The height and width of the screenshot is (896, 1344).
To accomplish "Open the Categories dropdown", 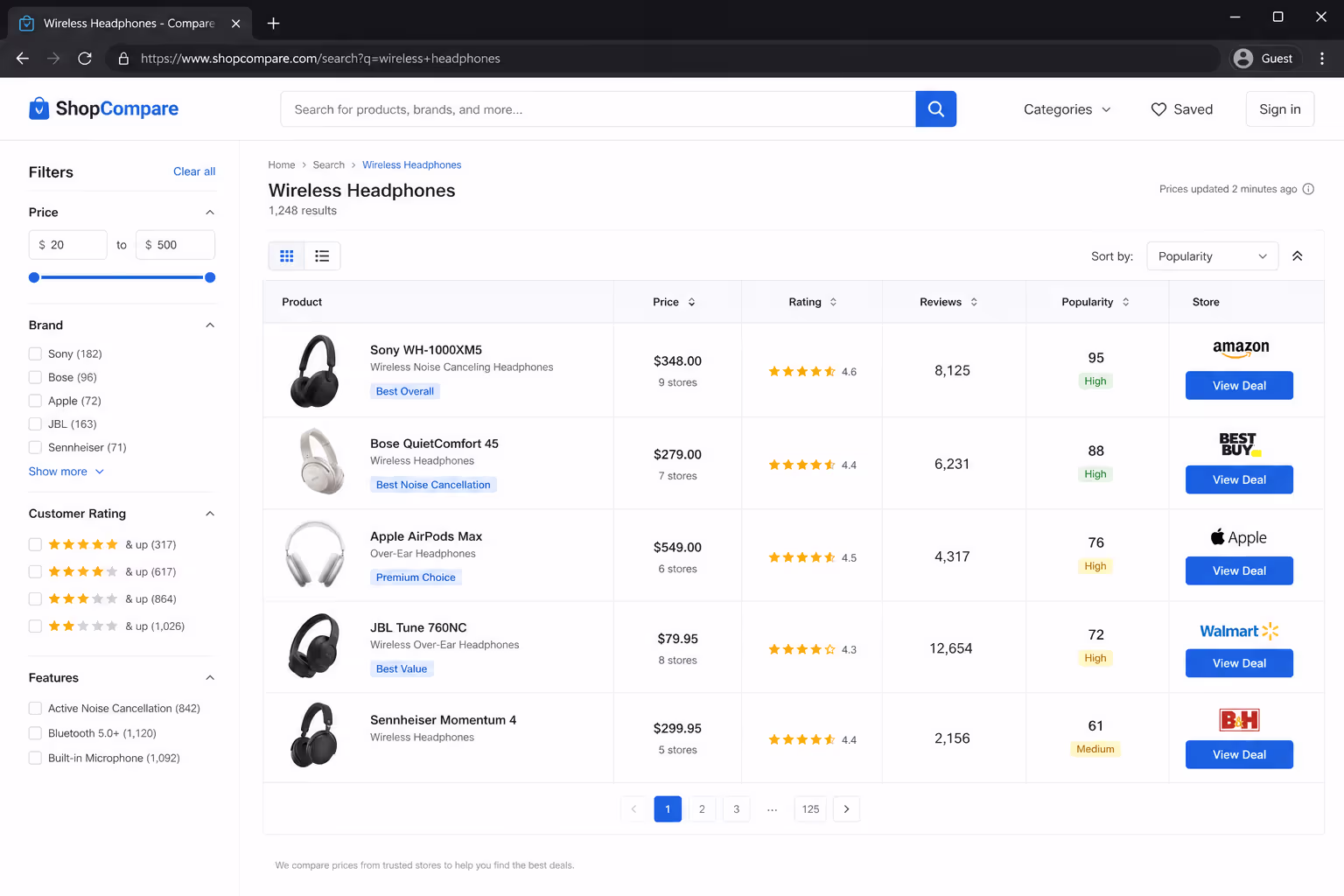I will [x=1067, y=109].
